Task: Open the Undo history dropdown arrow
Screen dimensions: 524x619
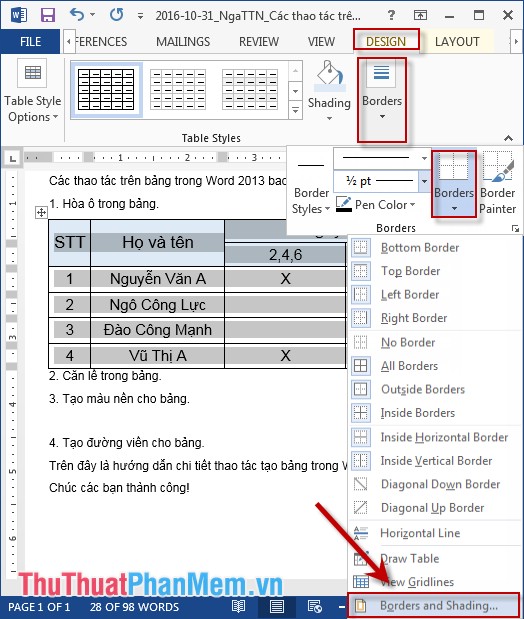Action: tap(92, 15)
